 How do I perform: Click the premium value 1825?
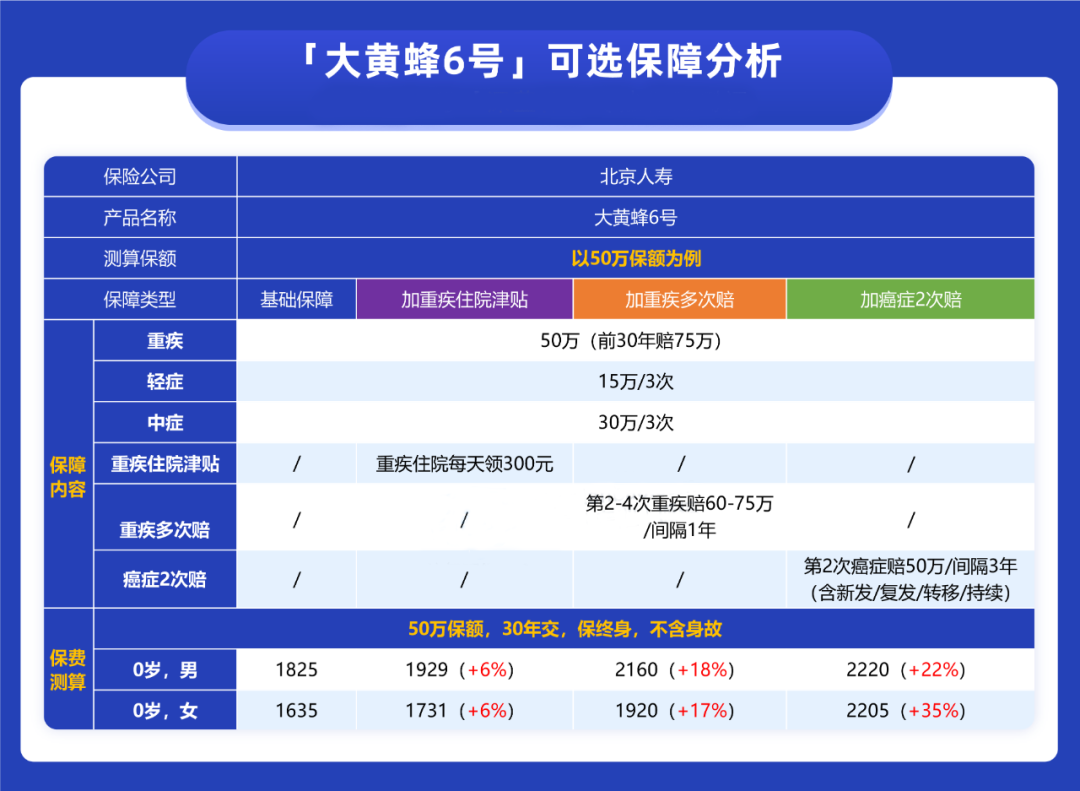[297, 670]
